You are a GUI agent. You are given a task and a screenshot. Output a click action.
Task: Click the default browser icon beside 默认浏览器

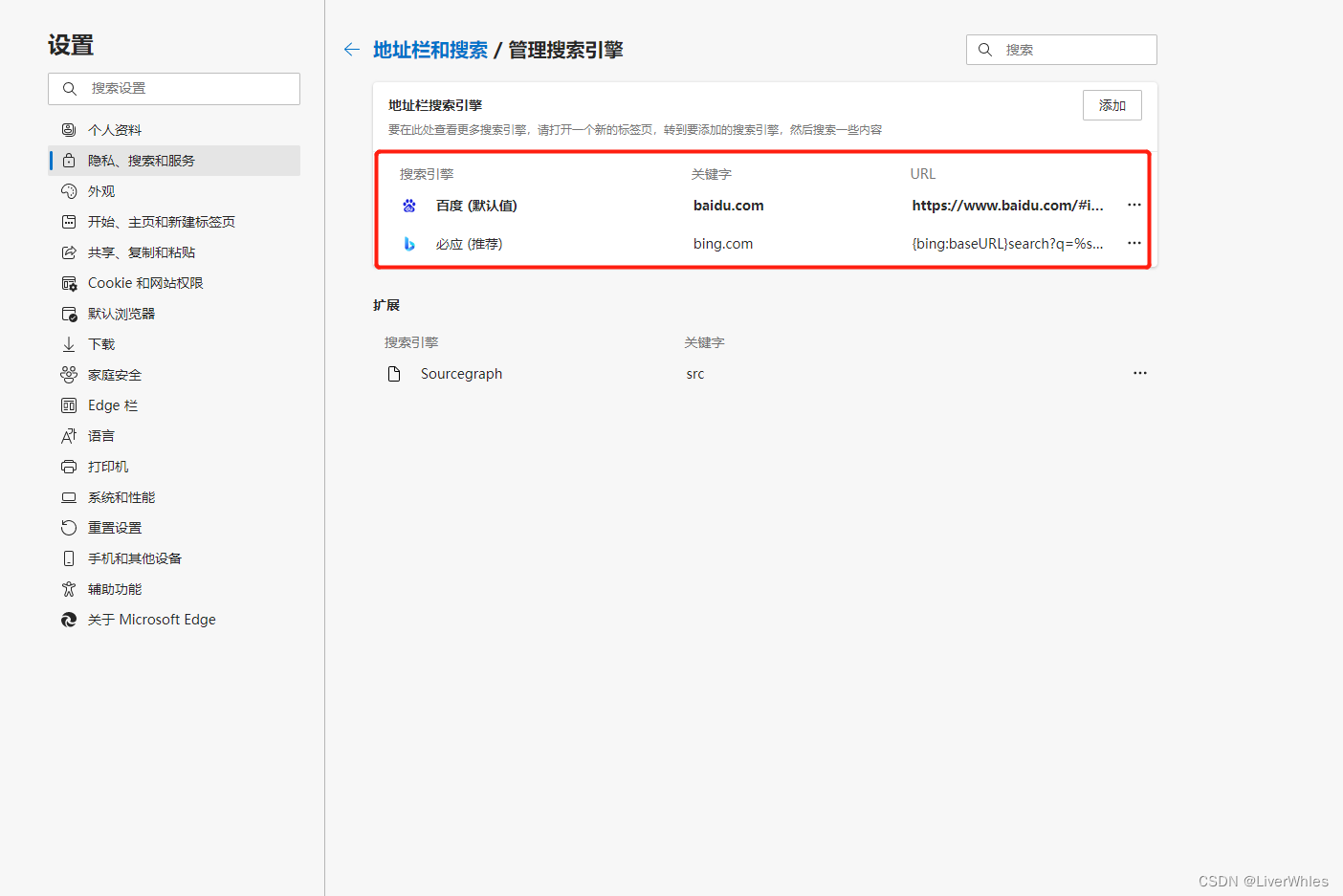69,314
